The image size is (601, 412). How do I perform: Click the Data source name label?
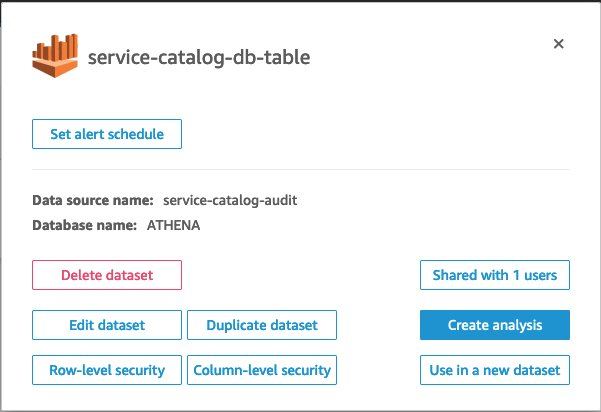[x=93, y=200]
